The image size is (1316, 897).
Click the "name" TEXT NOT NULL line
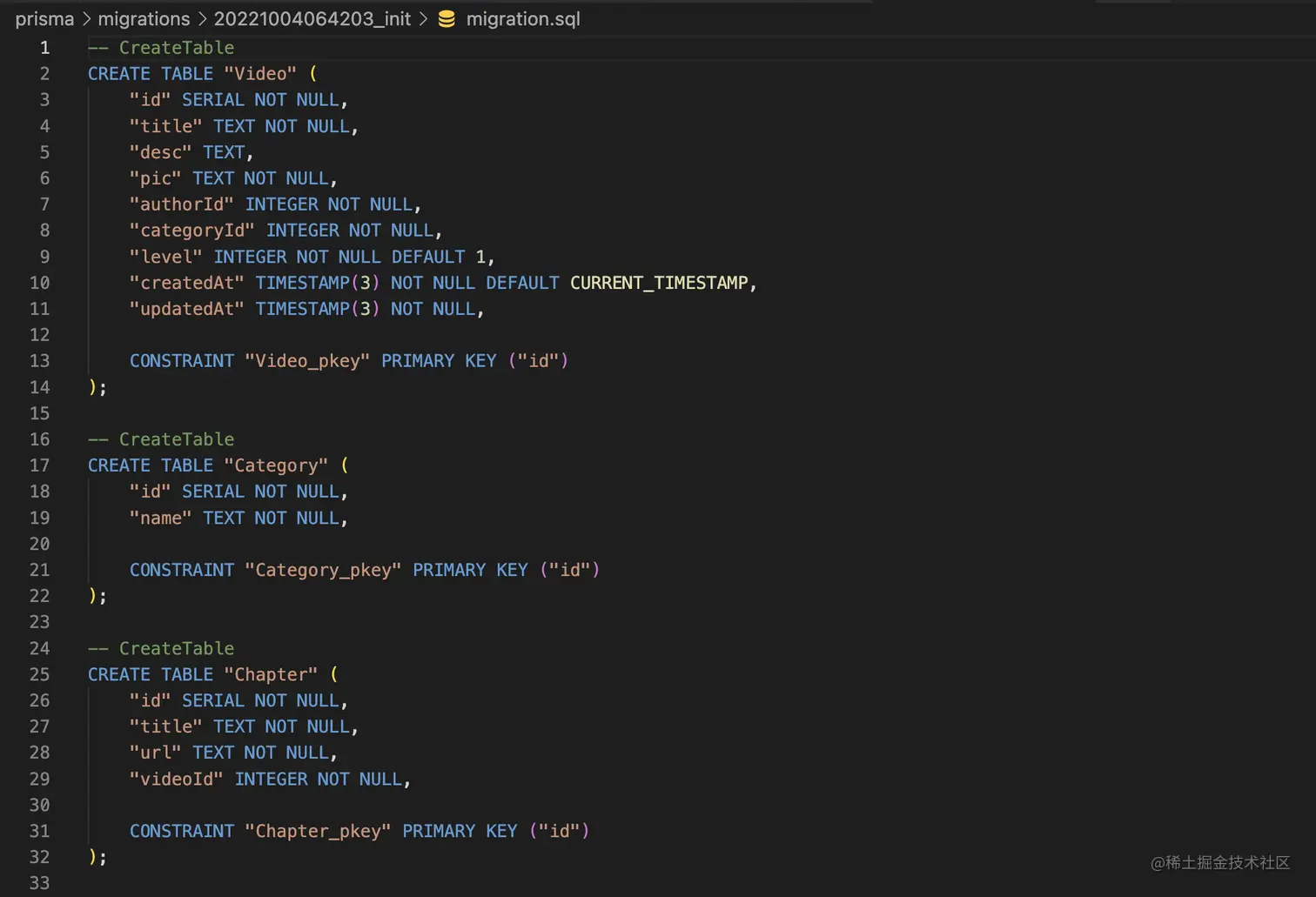[x=238, y=518]
